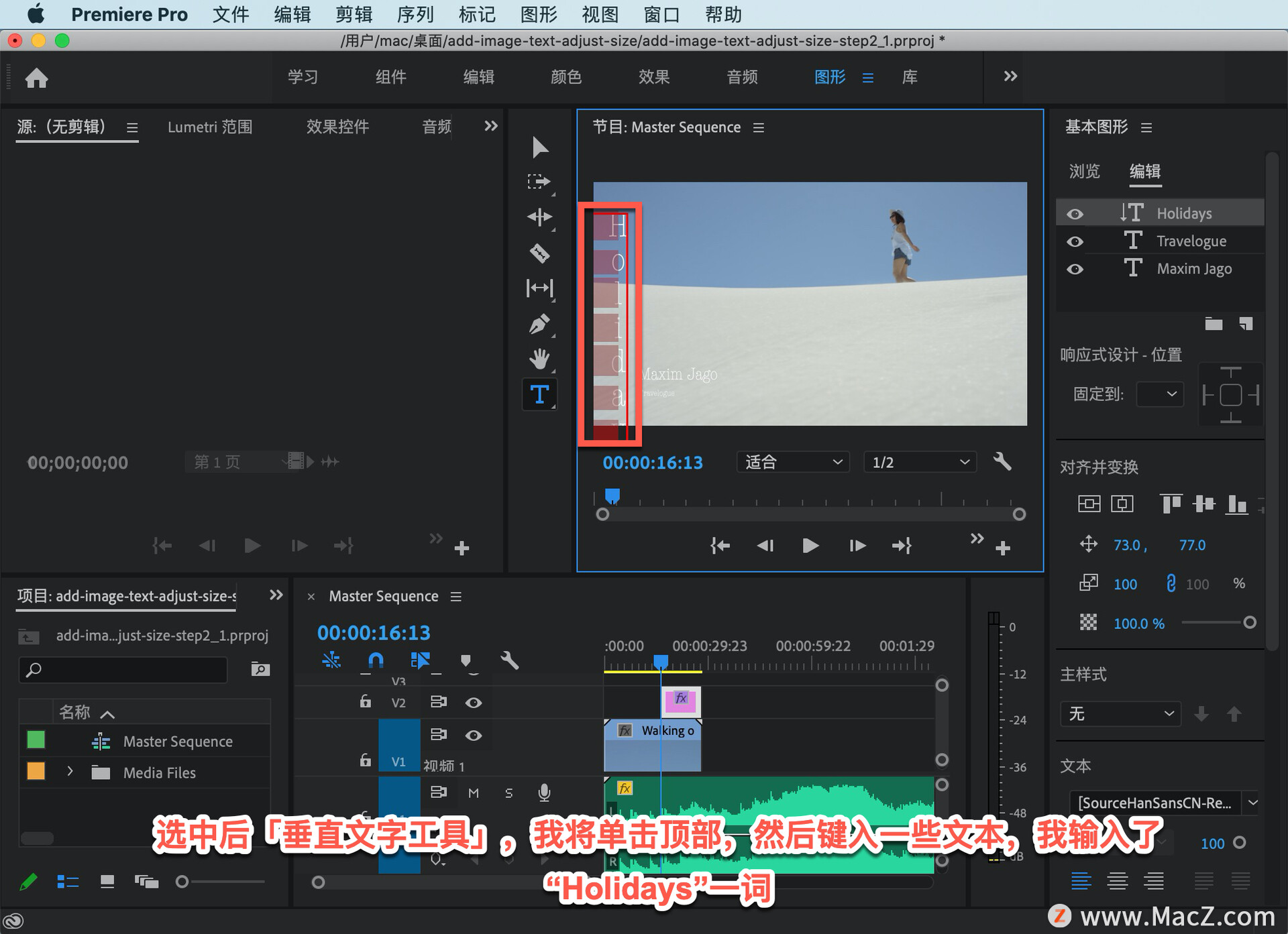Select the Ripple Edit tool
The width and height of the screenshot is (1288, 934).
539,217
